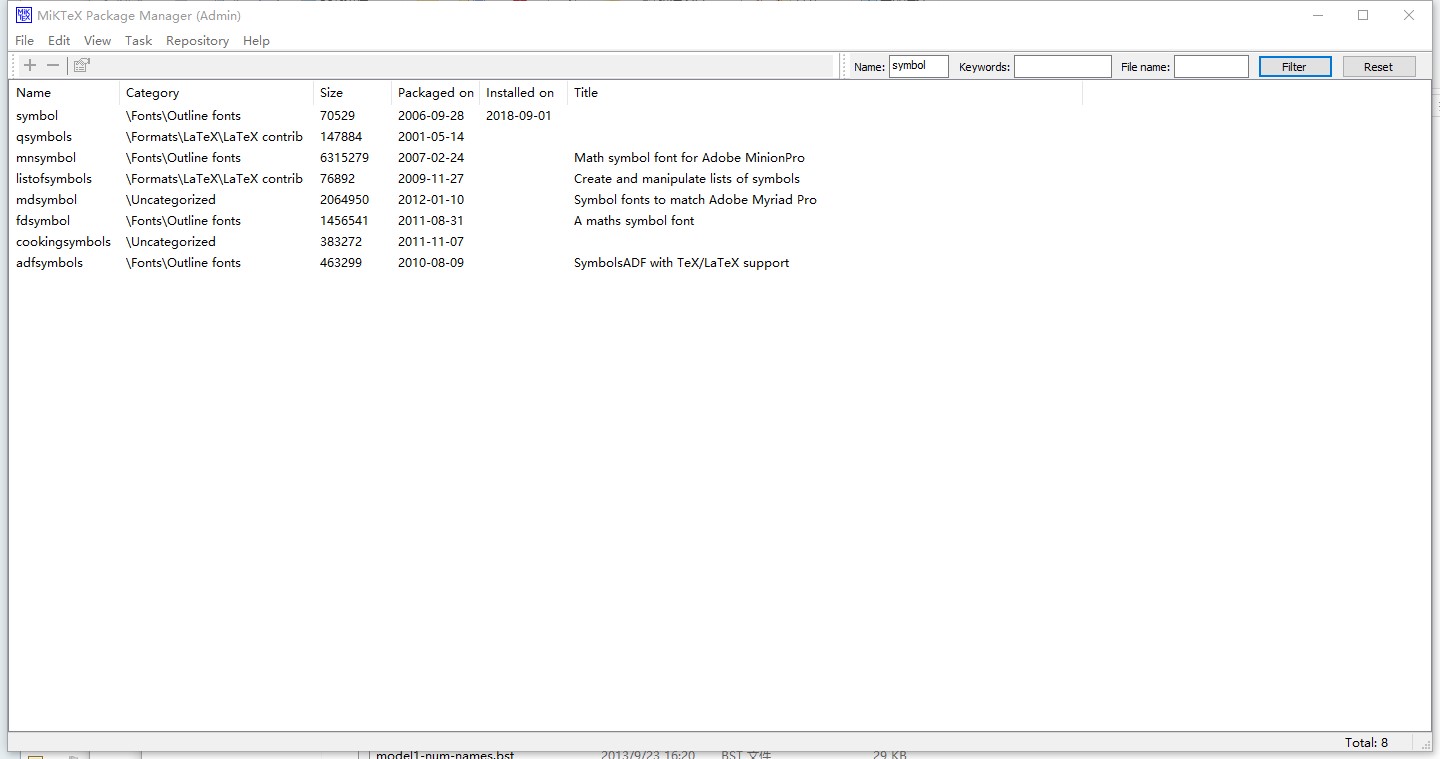
Task: Sort by Packaged on column header
Action: pos(435,93)
